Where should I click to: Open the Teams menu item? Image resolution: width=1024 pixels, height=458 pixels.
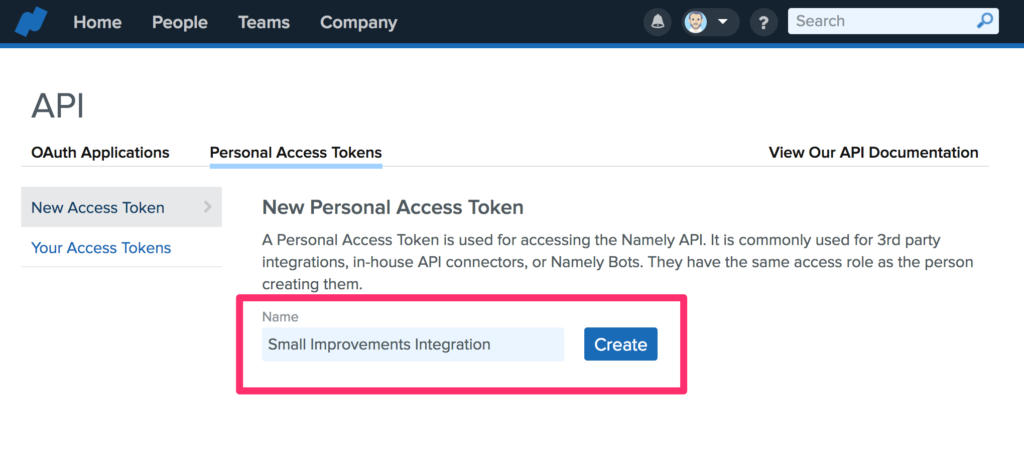pyautogui.click(x=263, y=22)
